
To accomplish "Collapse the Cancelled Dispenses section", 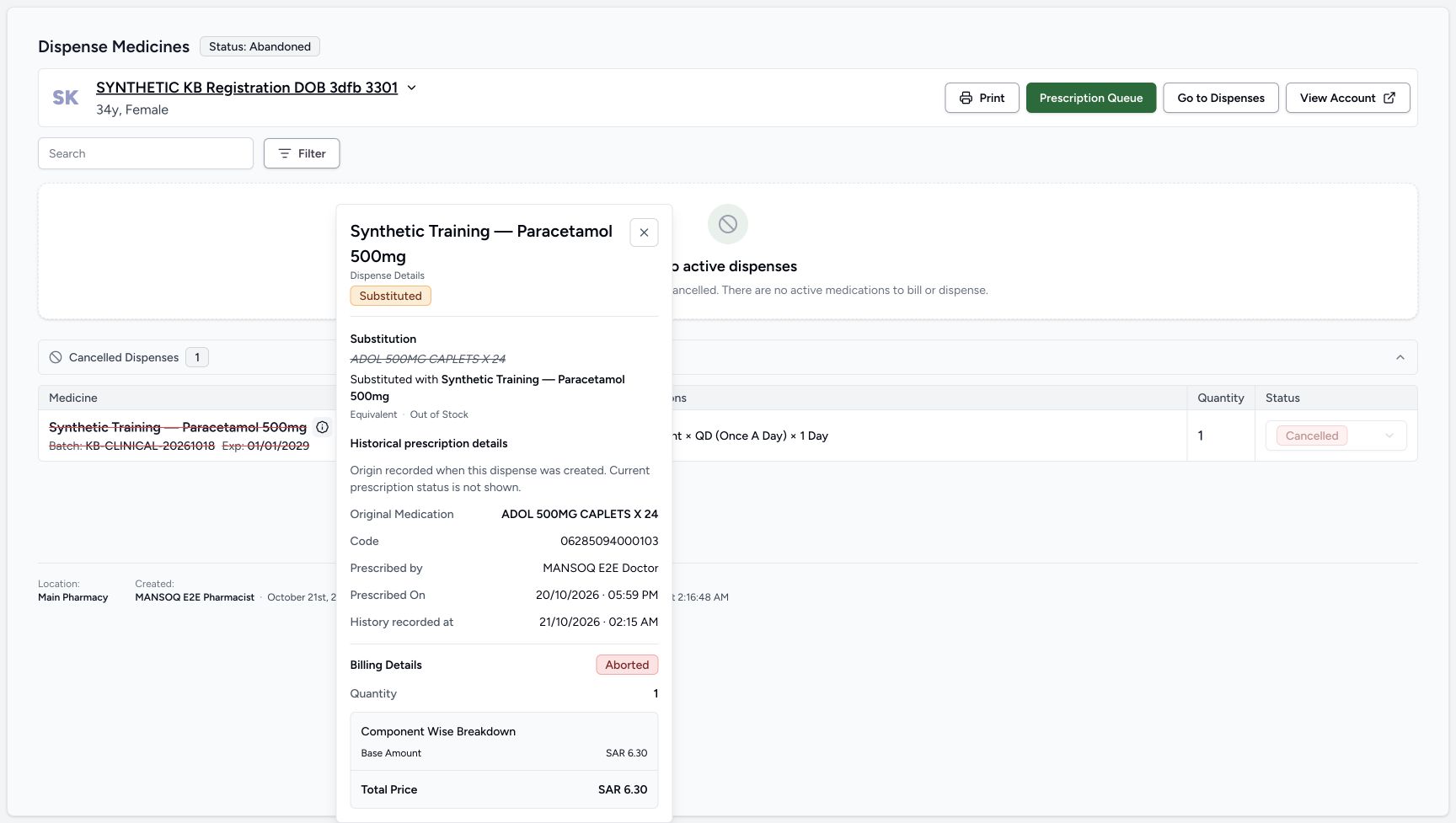I will pyautogui.click(x=1400, y=357).
